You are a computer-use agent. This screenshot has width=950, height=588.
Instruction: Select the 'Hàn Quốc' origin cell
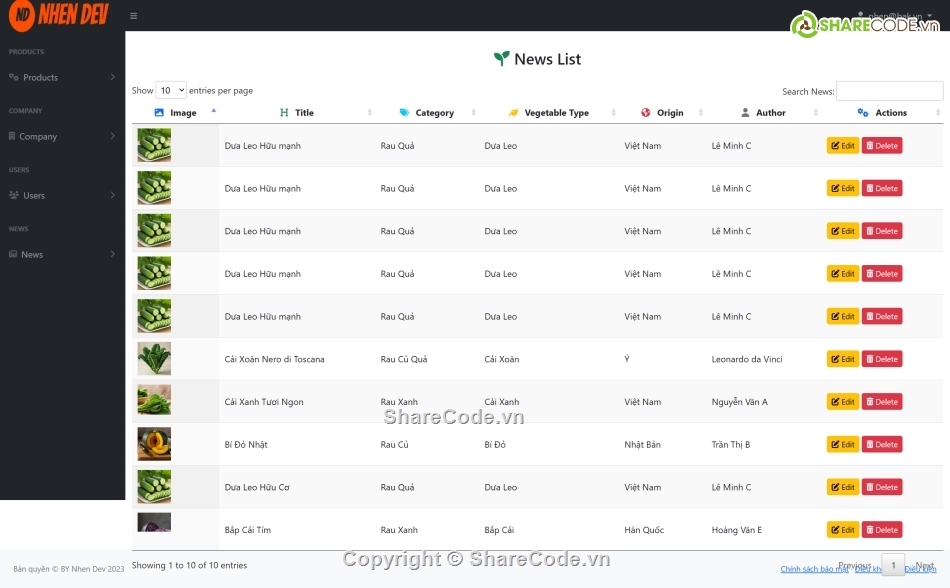pyautogui.click(x=644, y=530)
